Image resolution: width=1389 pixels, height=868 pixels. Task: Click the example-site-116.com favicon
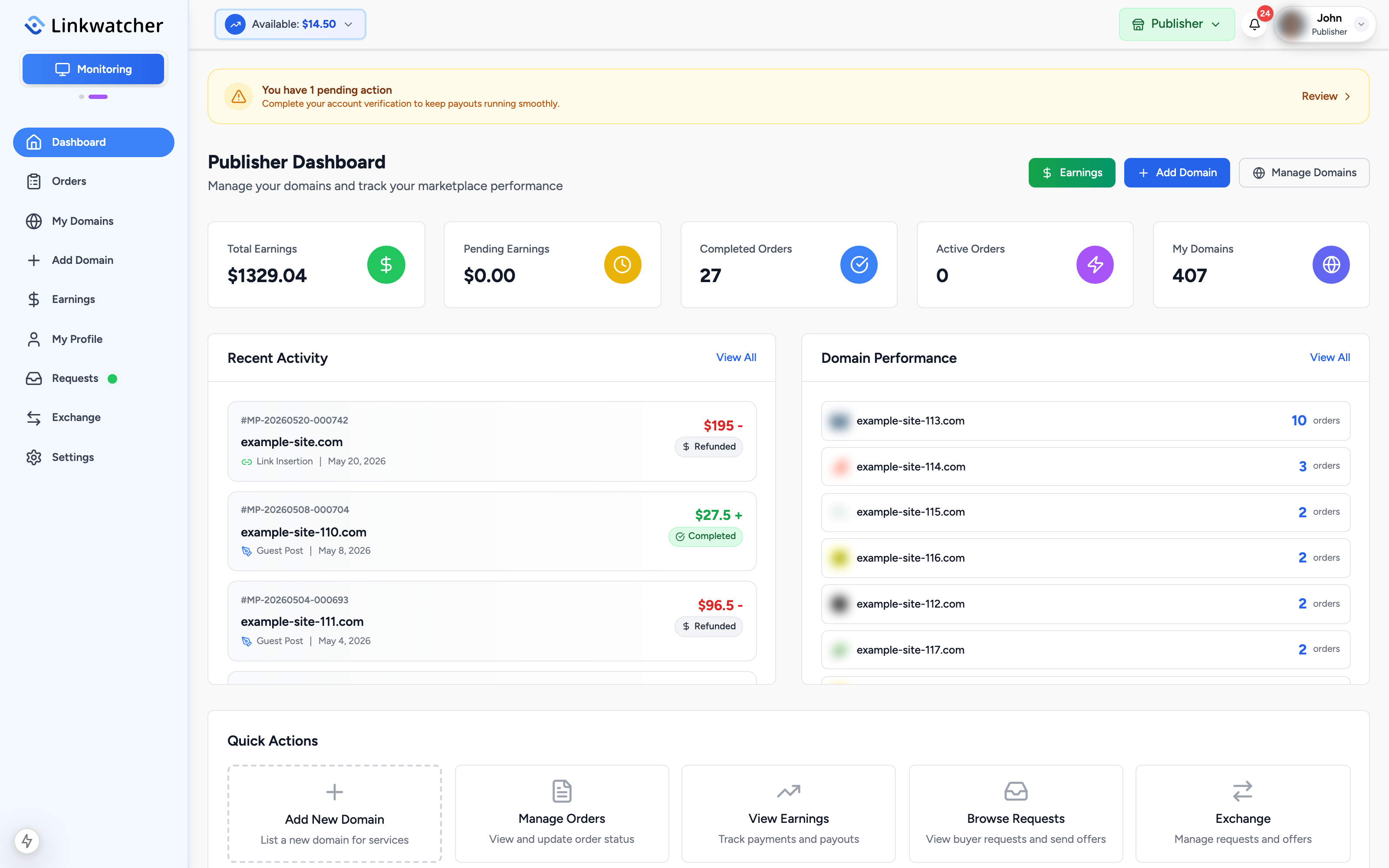pos(839,558)
